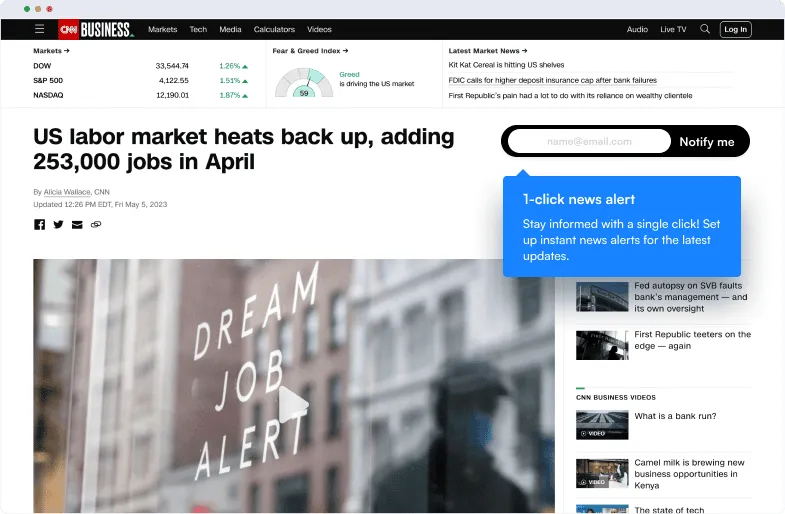Open FDIC deposit insurance cap headline

tap(553, 80)
